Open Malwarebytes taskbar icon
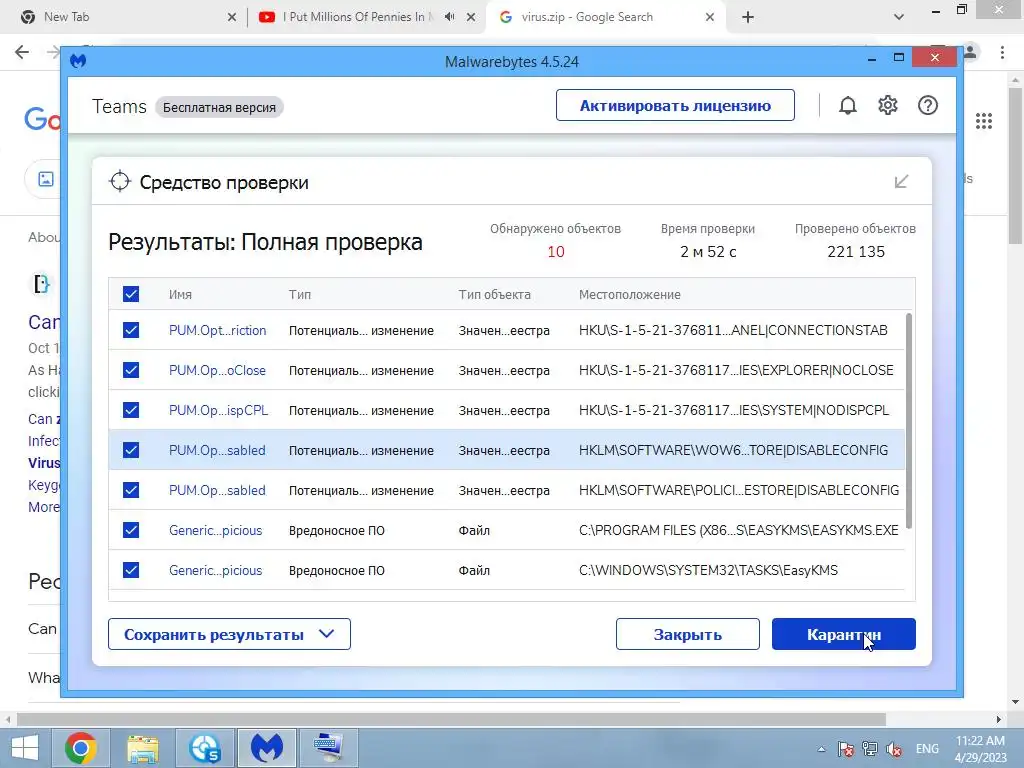This screenshot has height=768, width=1024. point(266,748)
